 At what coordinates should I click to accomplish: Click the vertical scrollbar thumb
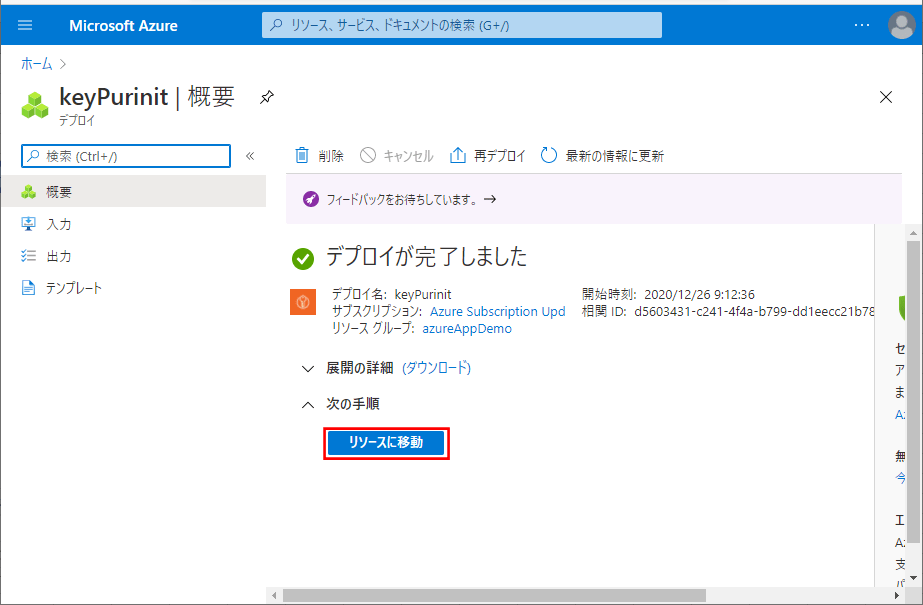[913, 391]
